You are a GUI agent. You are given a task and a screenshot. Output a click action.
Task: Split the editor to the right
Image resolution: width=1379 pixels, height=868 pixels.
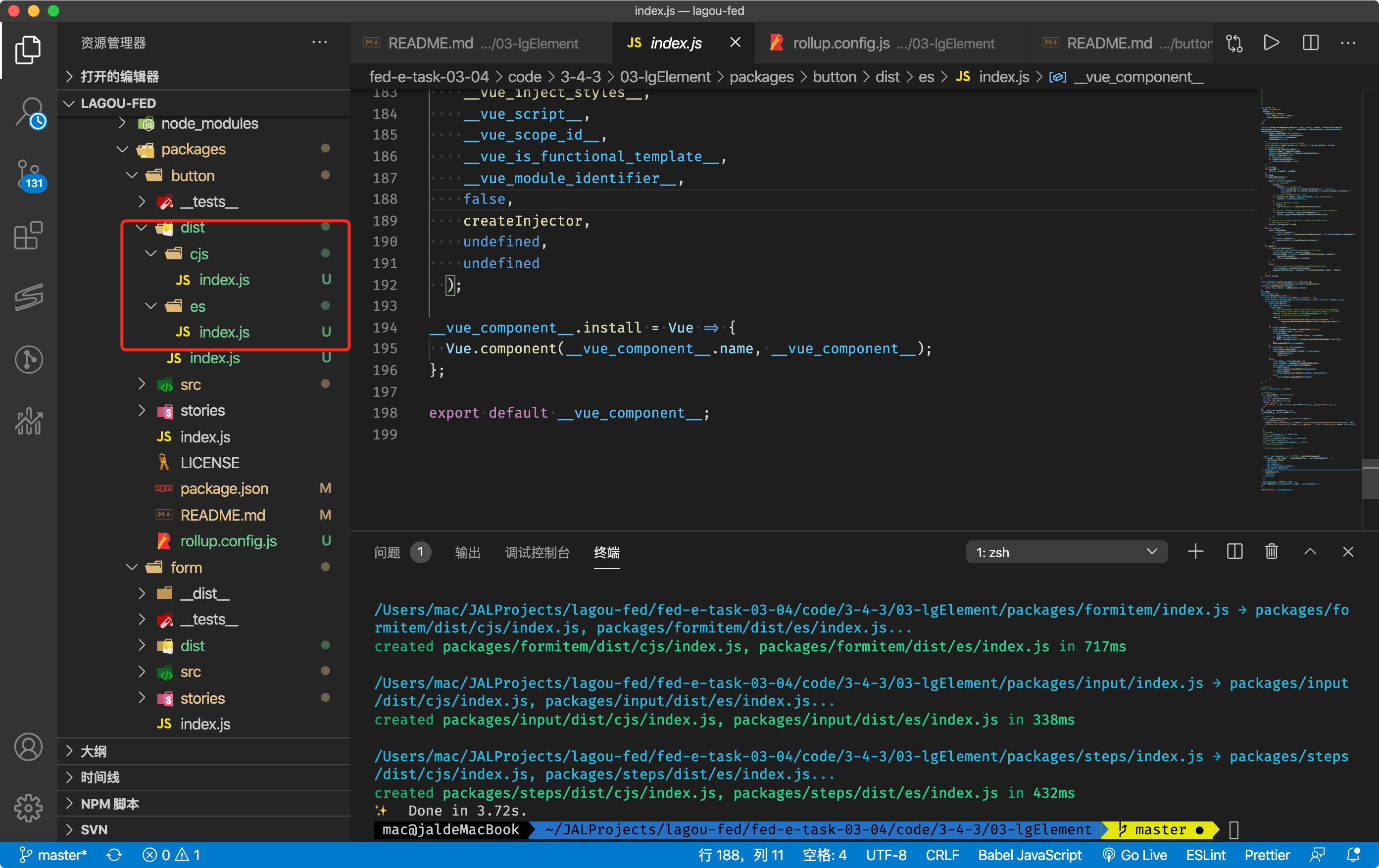pyautogui.click(x=1310, y=43)
